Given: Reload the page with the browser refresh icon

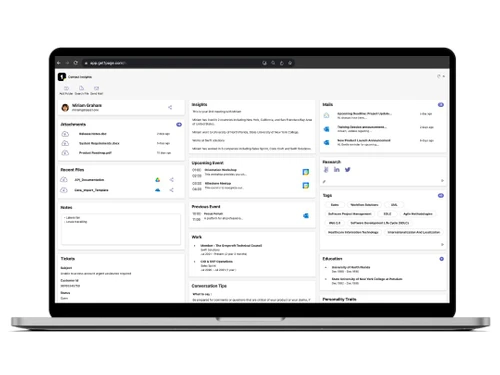Looking at the screenshot, I should tap(76, 63).
